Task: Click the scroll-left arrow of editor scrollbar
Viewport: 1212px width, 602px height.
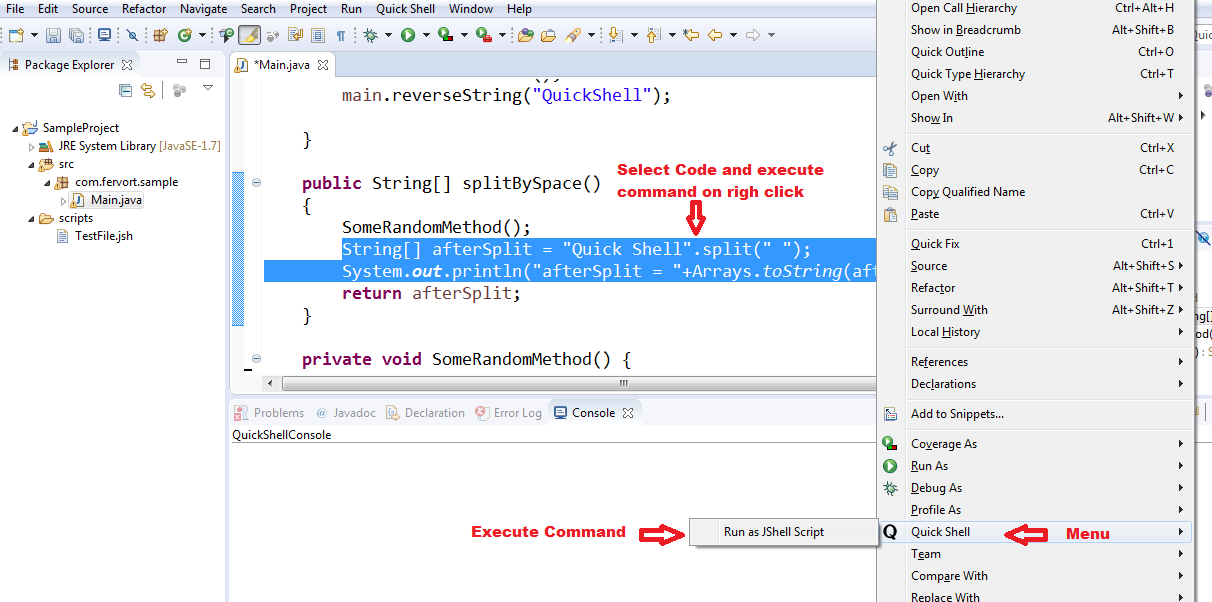Action: 270,383
